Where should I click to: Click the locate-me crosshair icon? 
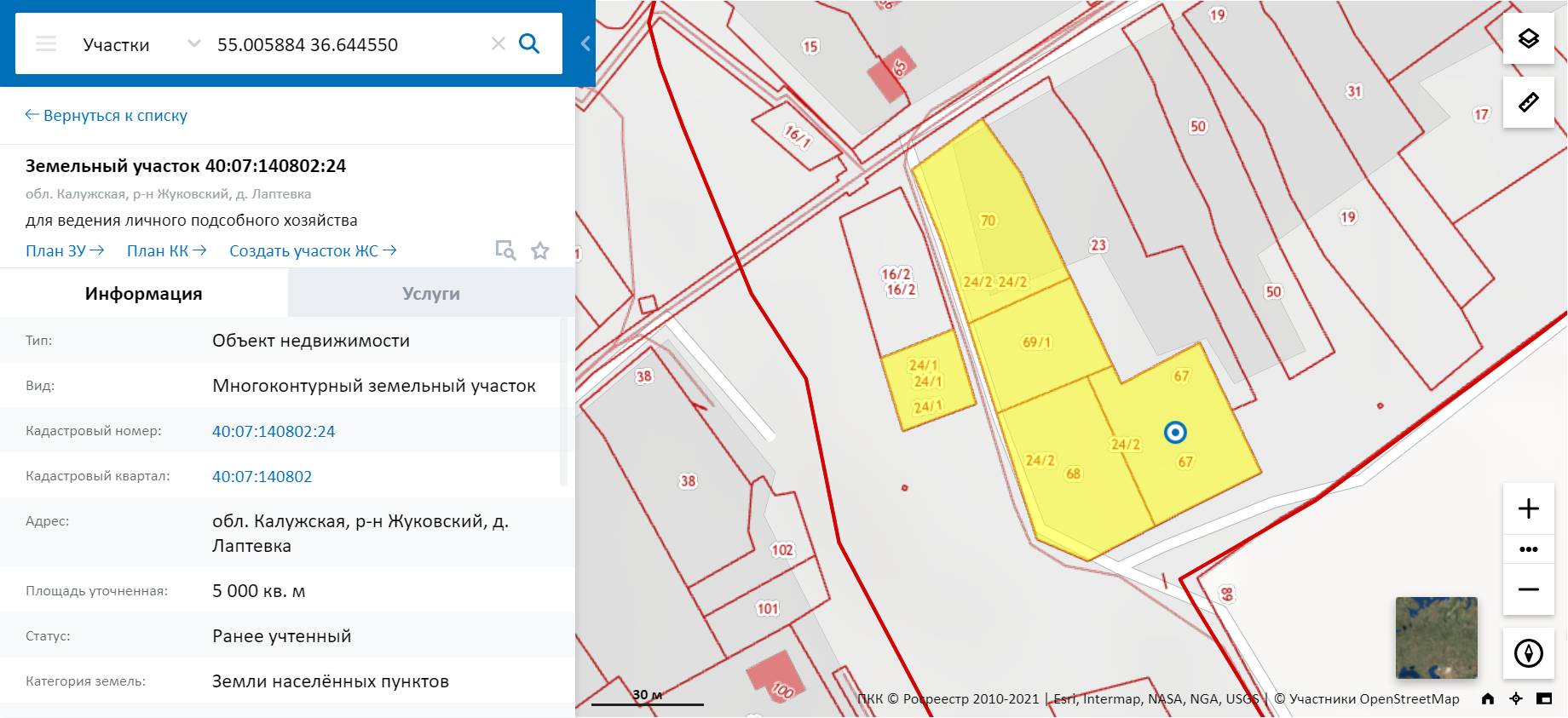(x=1516, y=698)
